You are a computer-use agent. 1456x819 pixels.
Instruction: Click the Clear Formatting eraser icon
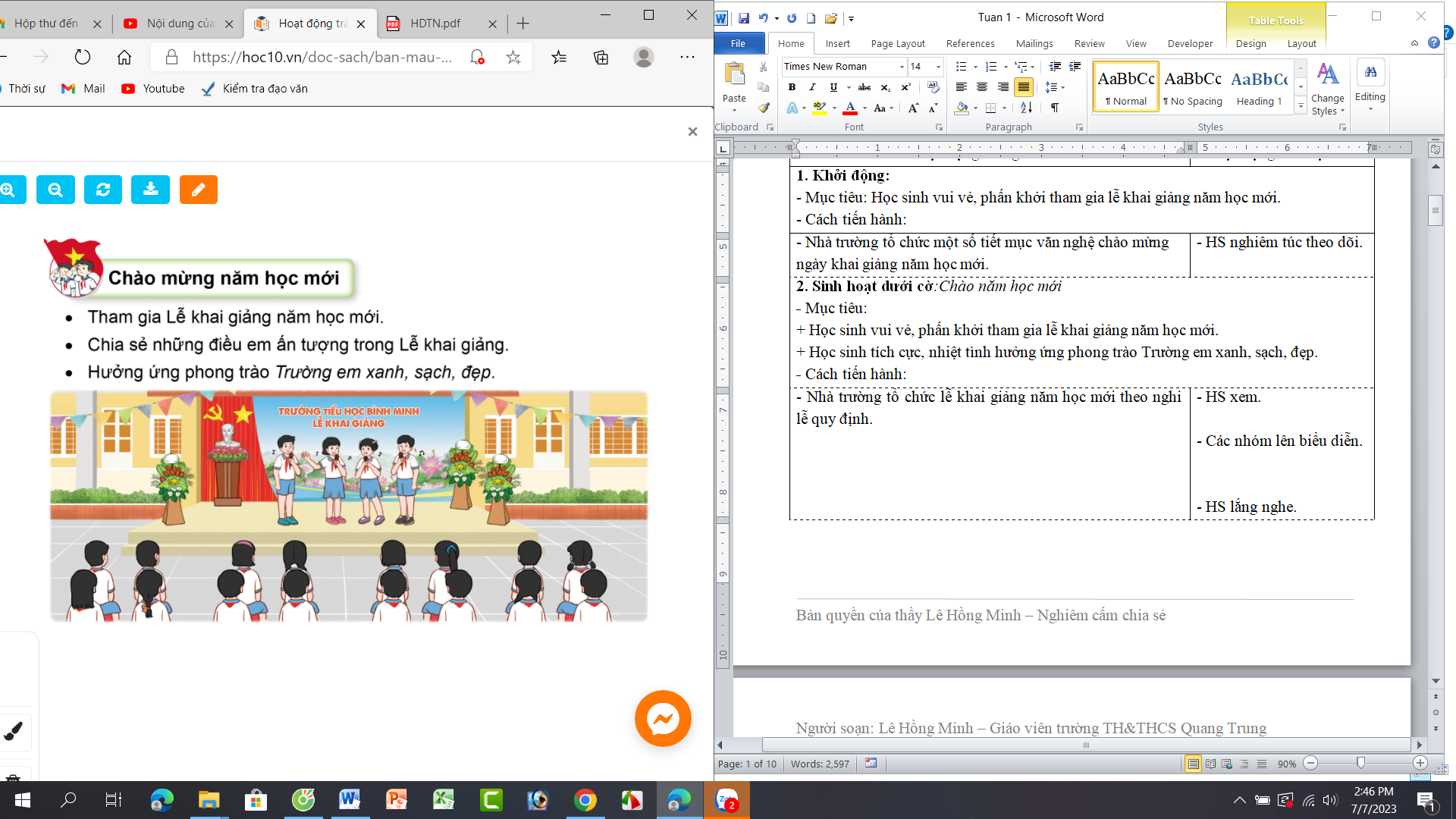tap(934, 87)
